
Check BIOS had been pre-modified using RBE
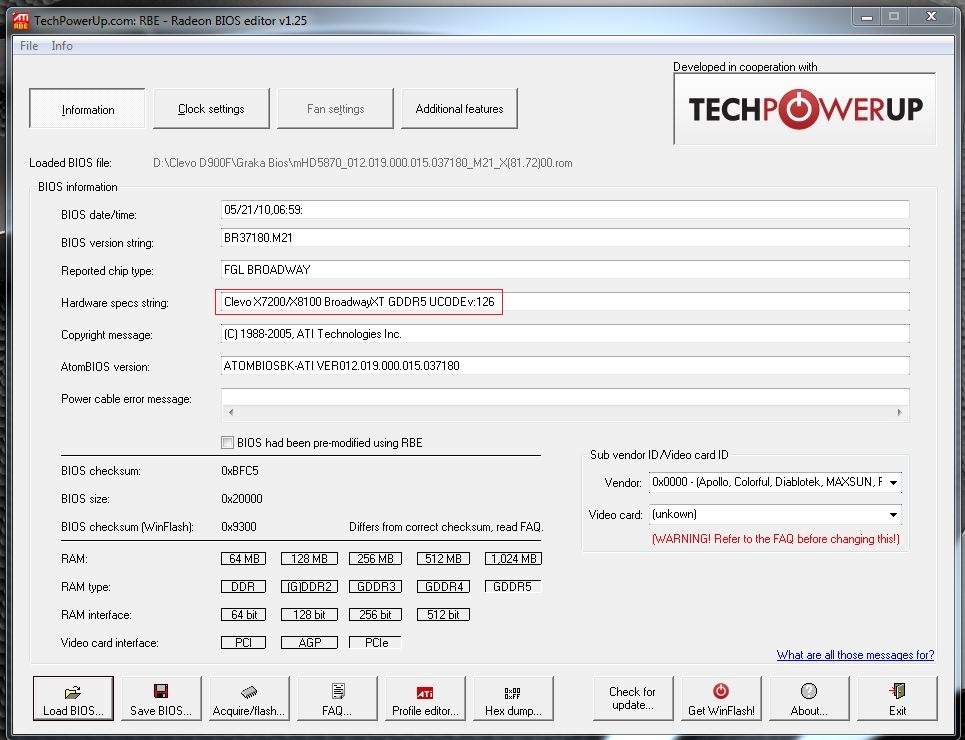click(x=227, y=443)
